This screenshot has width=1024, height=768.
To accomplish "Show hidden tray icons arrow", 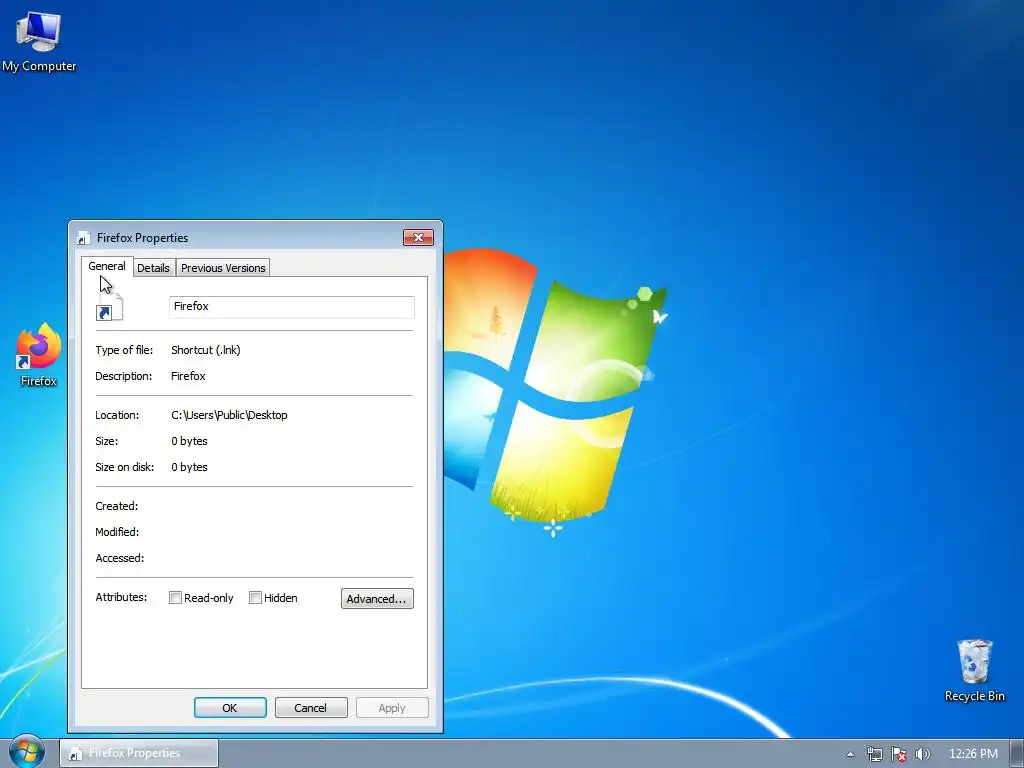I will pyautogui.click(x=850, y=754).
